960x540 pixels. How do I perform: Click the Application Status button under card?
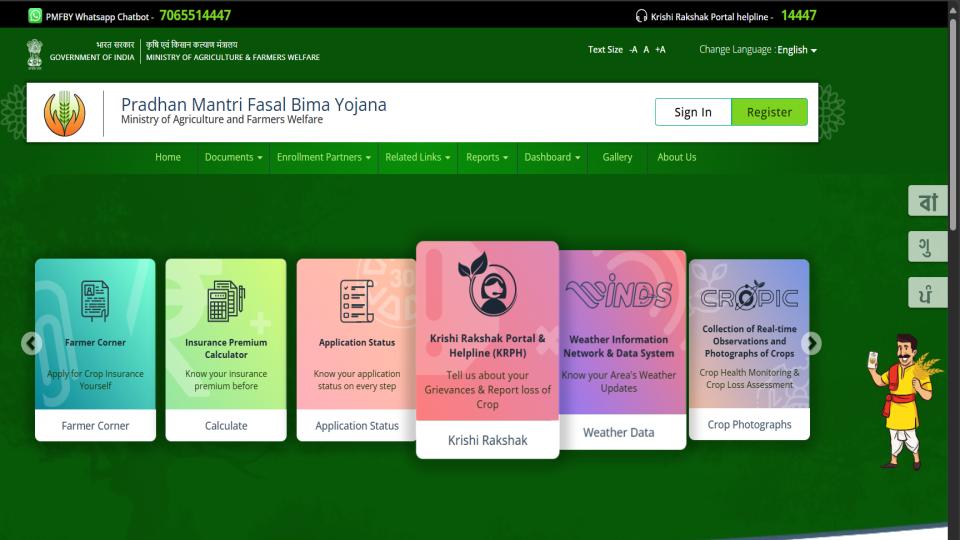pyautogui.click(x=357, y=426)
